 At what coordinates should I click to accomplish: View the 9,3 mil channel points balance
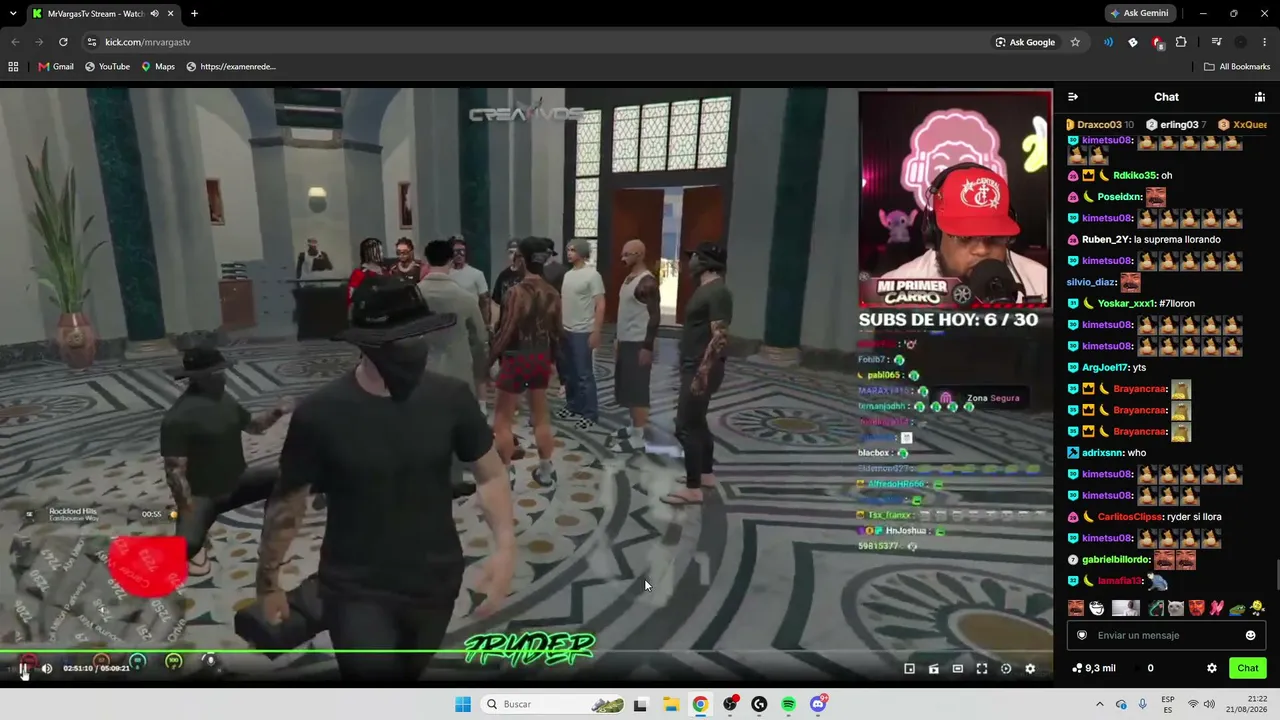tap(1093, 668)
